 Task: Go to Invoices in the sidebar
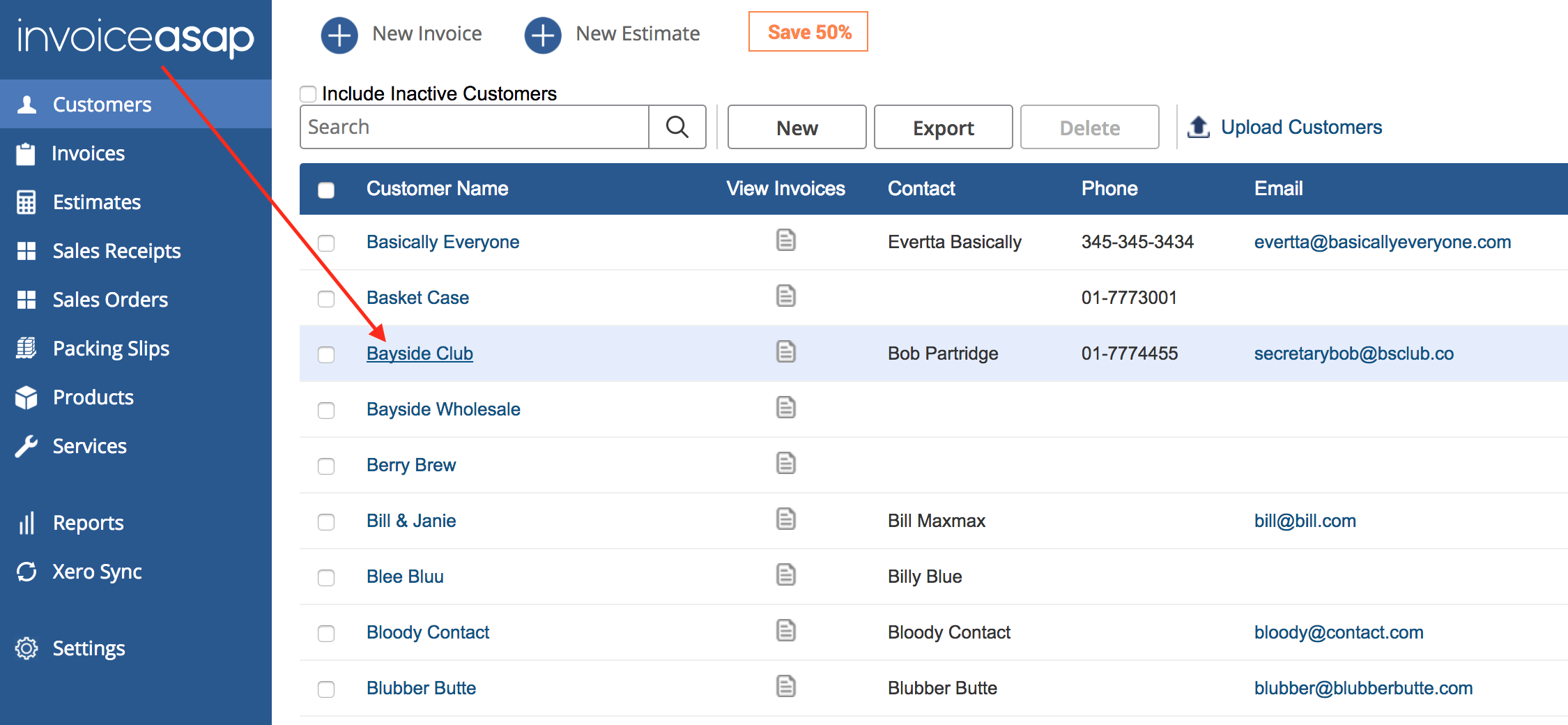coord(136,153)
